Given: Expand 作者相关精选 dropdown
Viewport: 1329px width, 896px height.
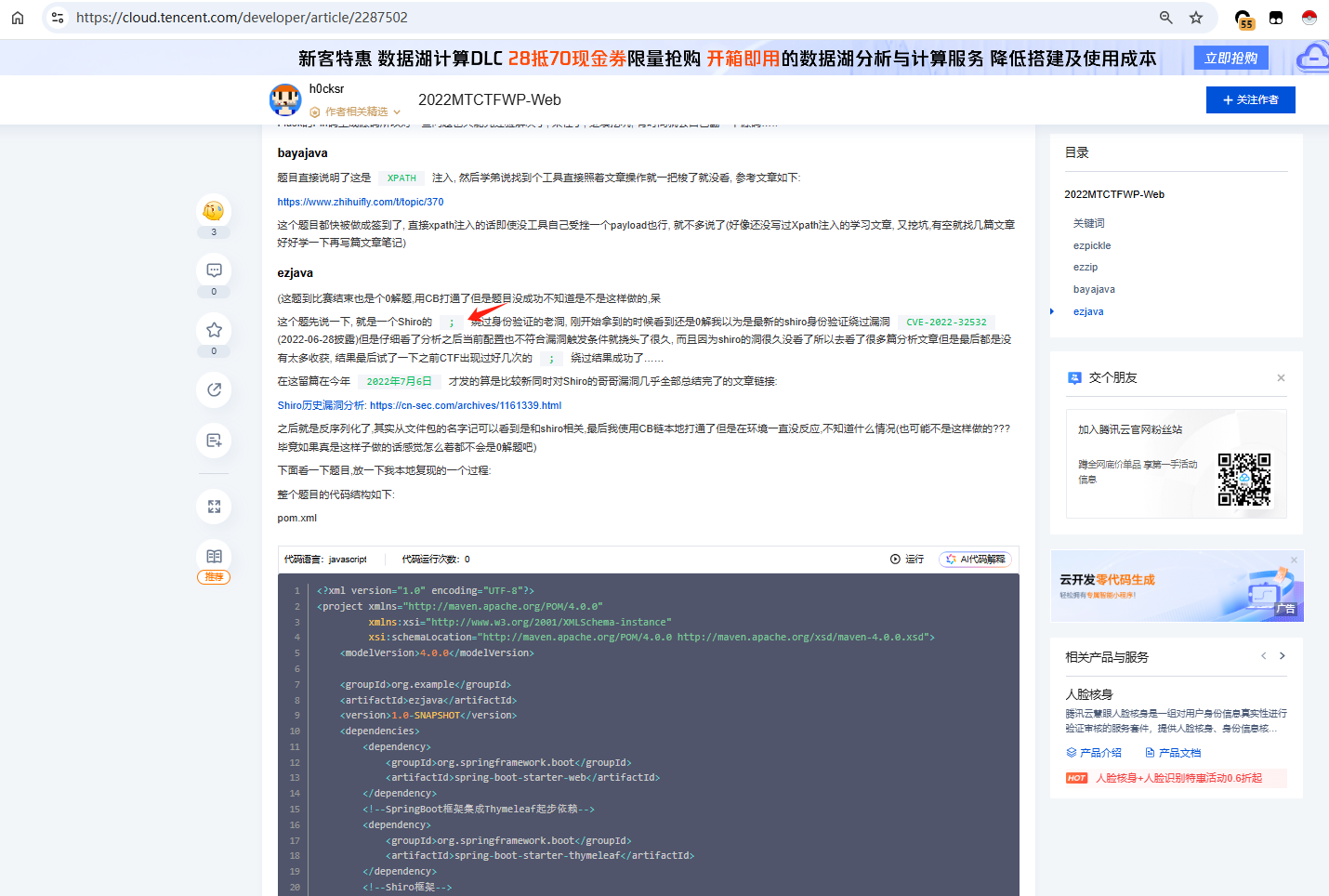Looking at the screenshot, I should pyautogui.click(x=356, y=112).
